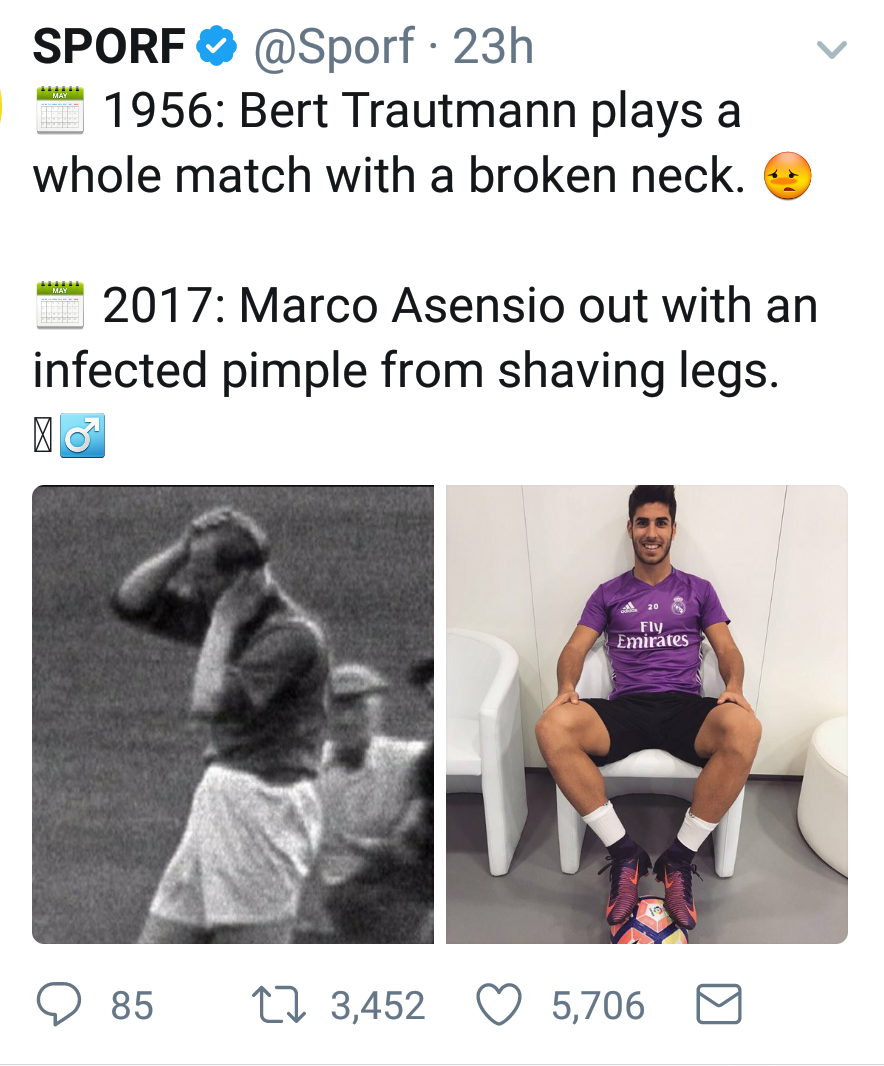
Task: Click the calendar emoji beside 2017
Action: pos(60,305)
